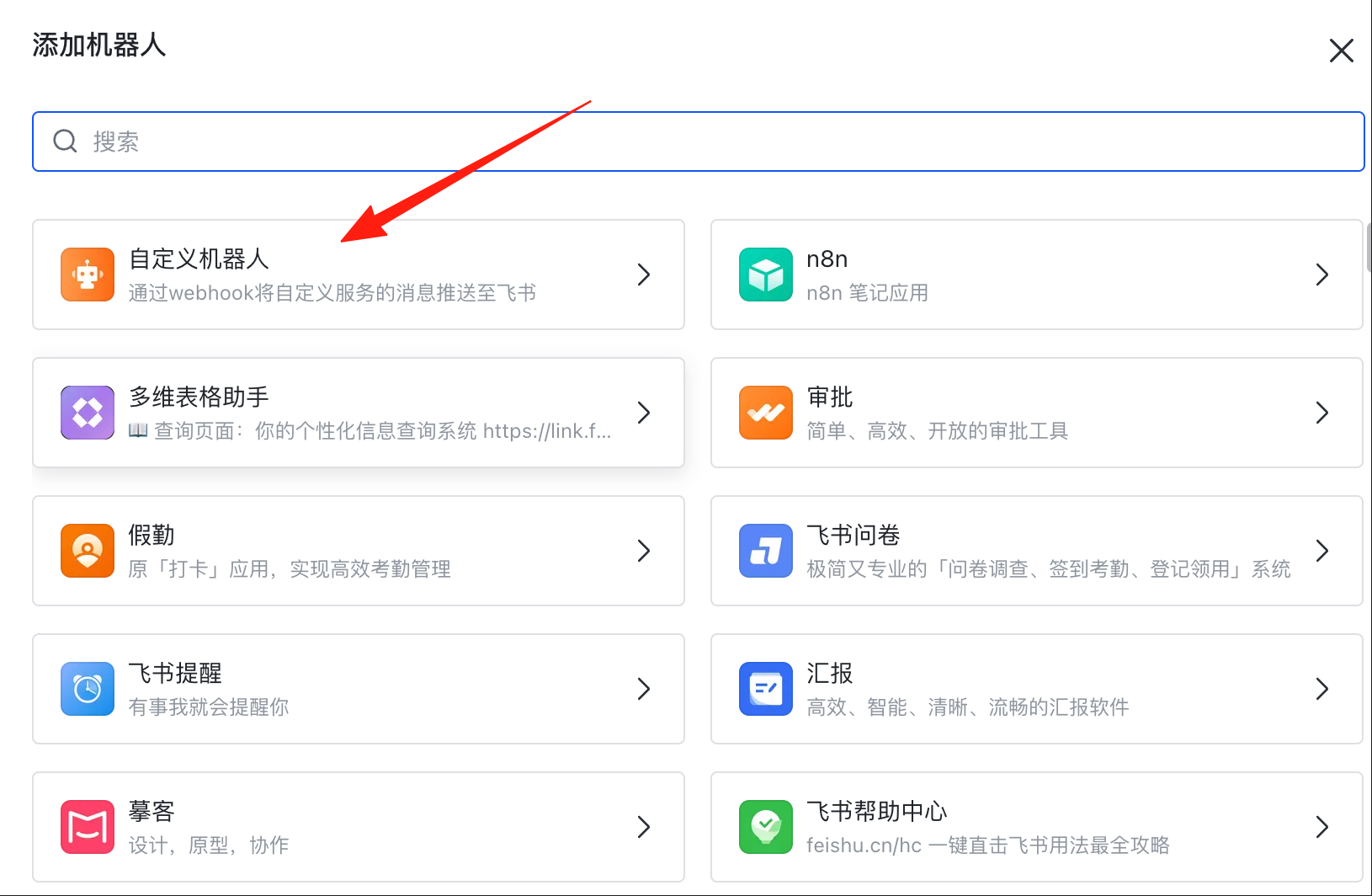Click the 飞书提醒 alarm clock icon
Image resolution: width=1372 pixels, height=896 pixels.
(88, 689)
